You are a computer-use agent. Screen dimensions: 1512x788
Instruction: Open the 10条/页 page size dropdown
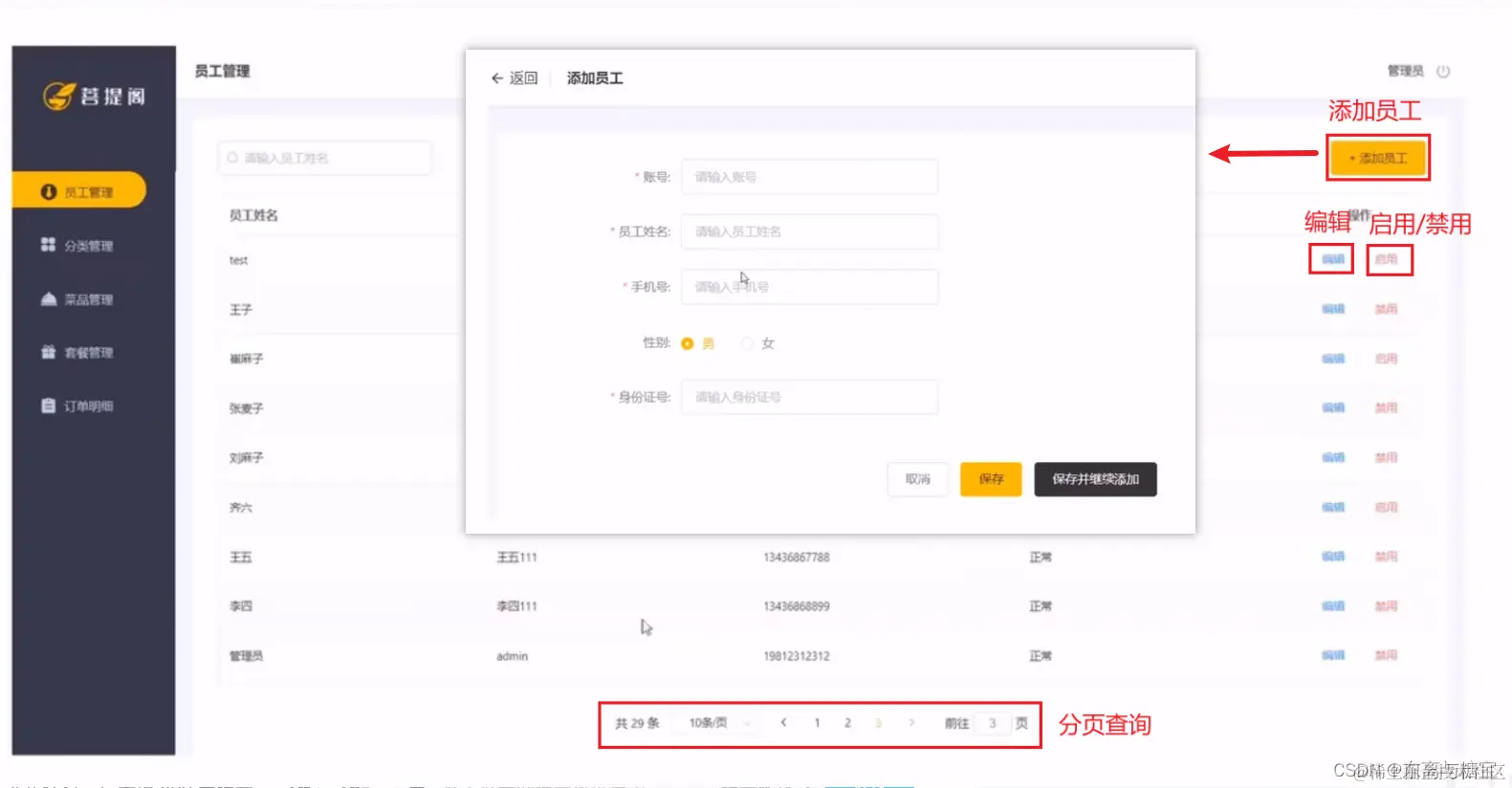pyautogui.click(x=719, y=723)
